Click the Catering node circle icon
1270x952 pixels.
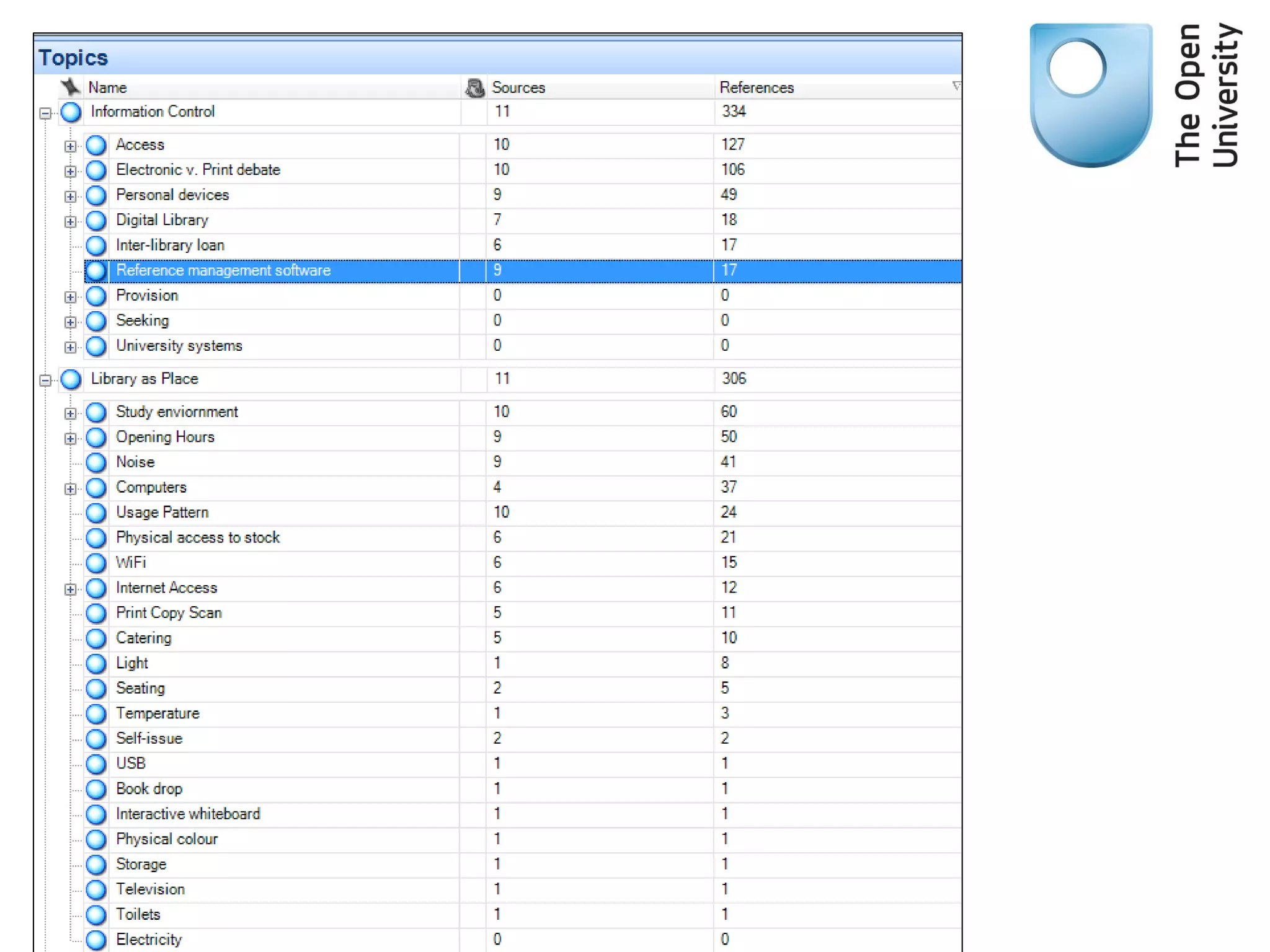click(96, 638)
